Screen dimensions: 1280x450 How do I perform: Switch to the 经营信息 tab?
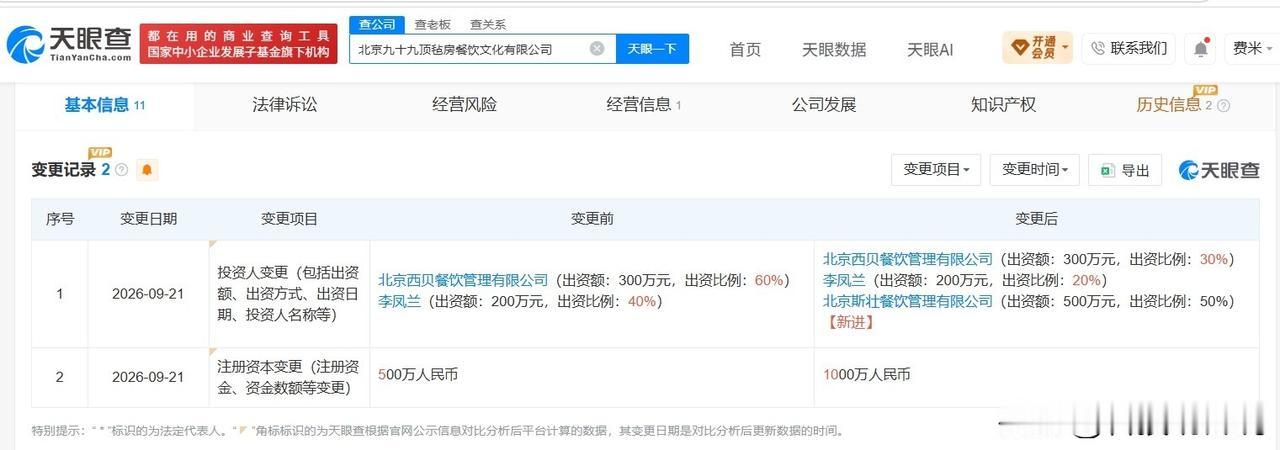pyautogui.click(x=644, y=105)
